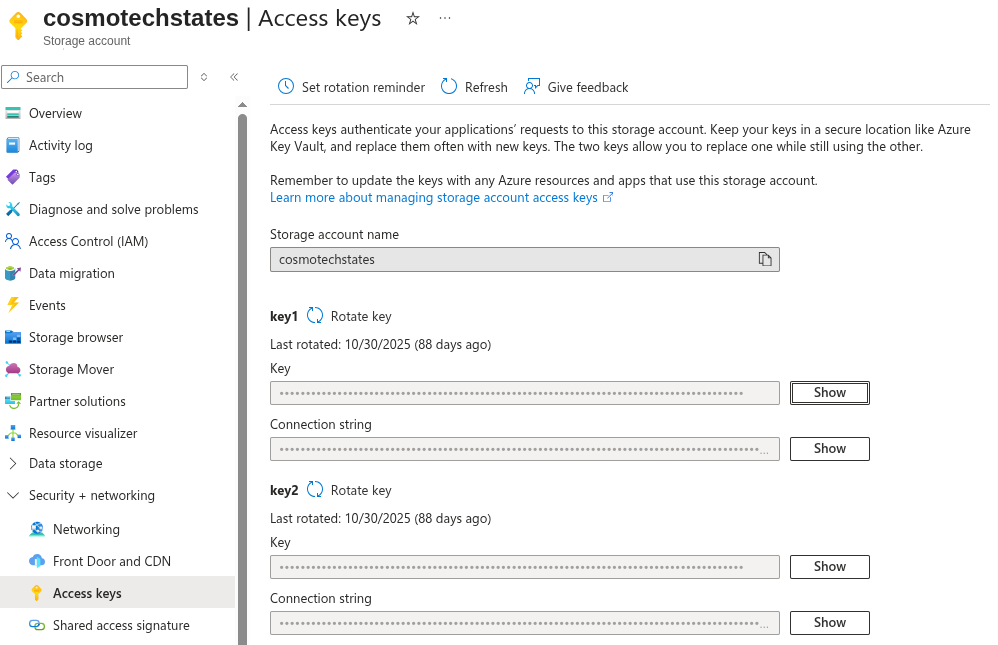Select the Shared access signature menu item
Screen dimensions: 998x645
(x=121, y=625)
